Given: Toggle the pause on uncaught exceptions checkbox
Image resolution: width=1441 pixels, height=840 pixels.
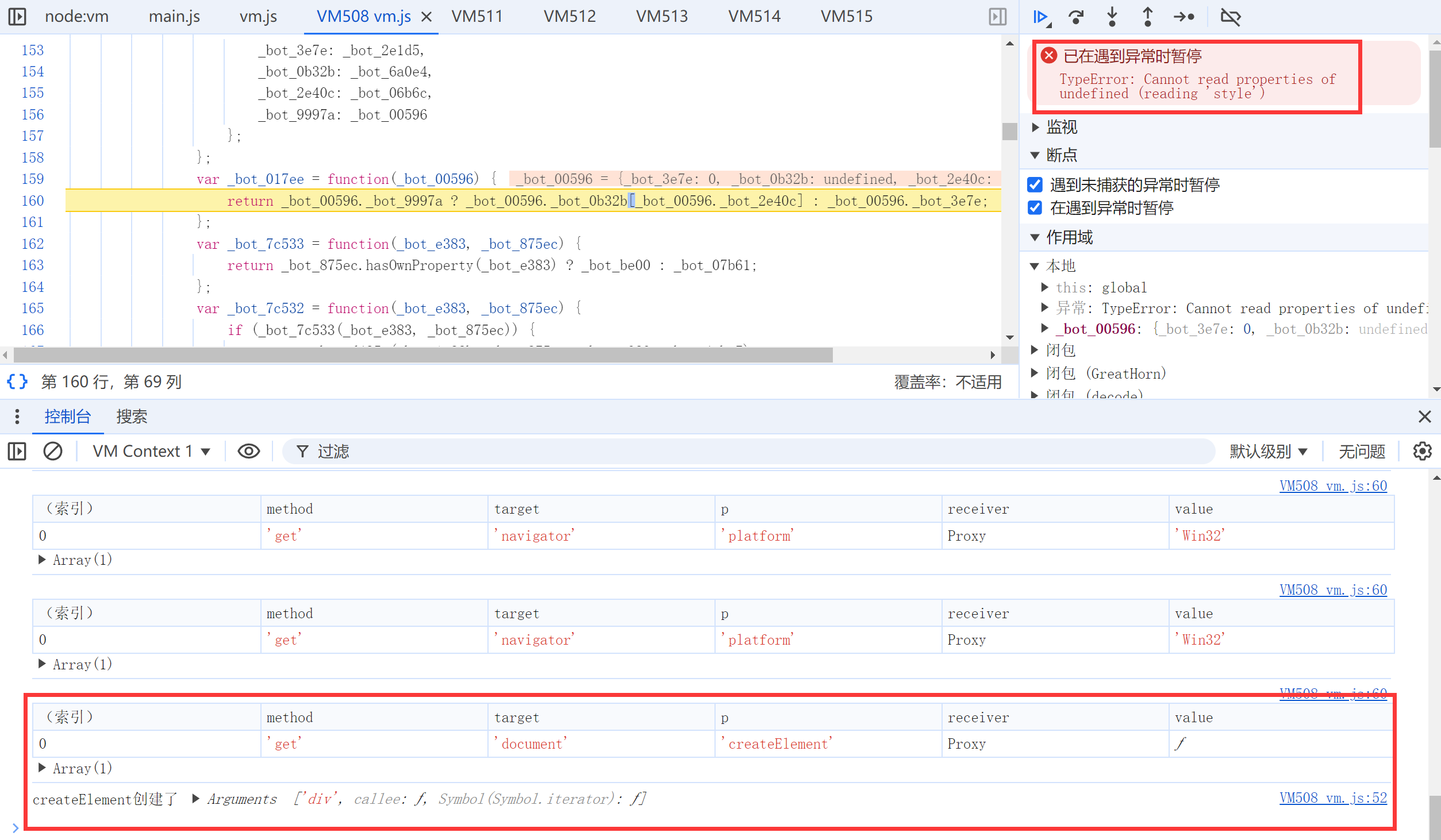Looking at the screenshot, I should point(1035,184).
